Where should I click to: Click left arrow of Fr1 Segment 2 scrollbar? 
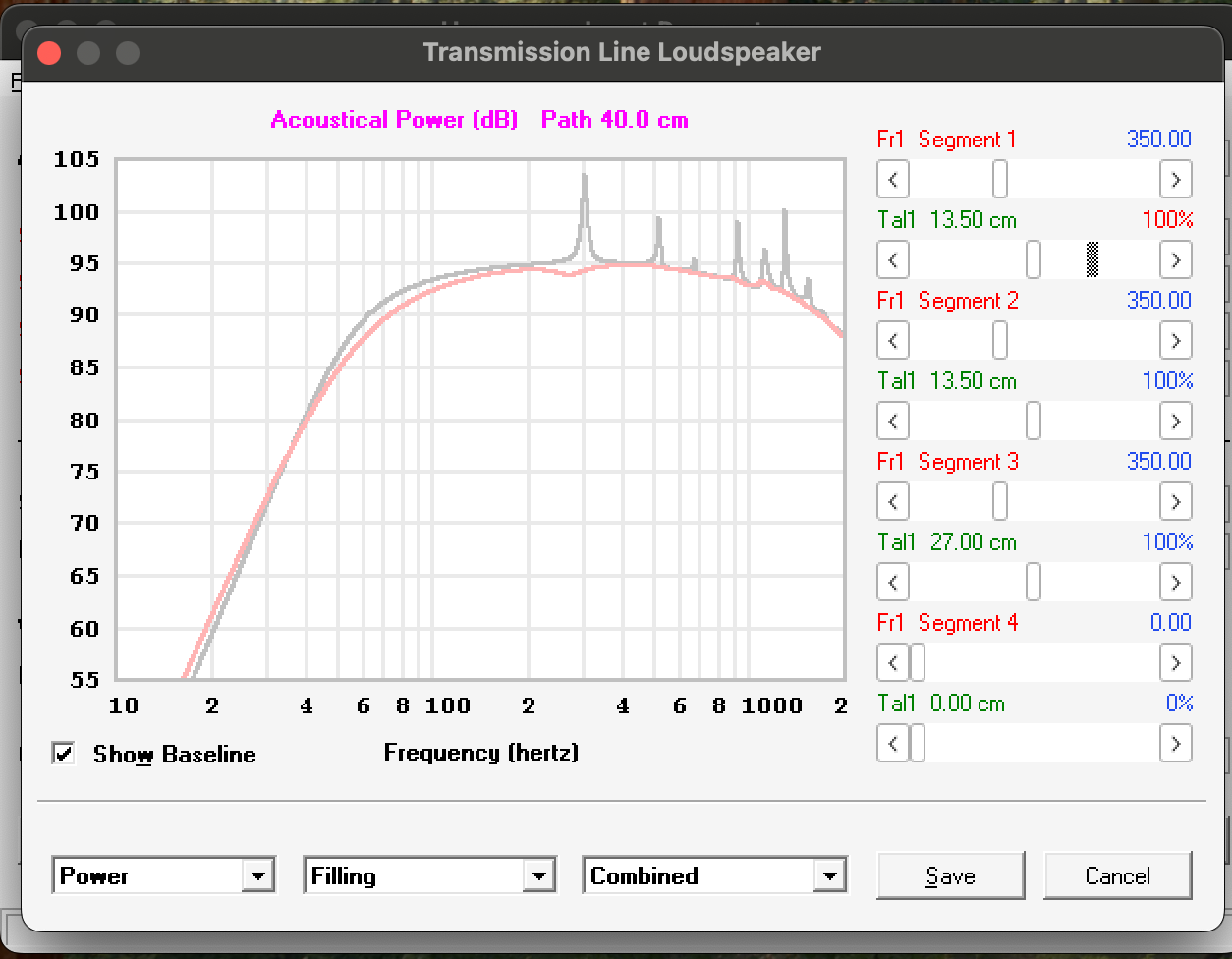[x=893, y=341]
